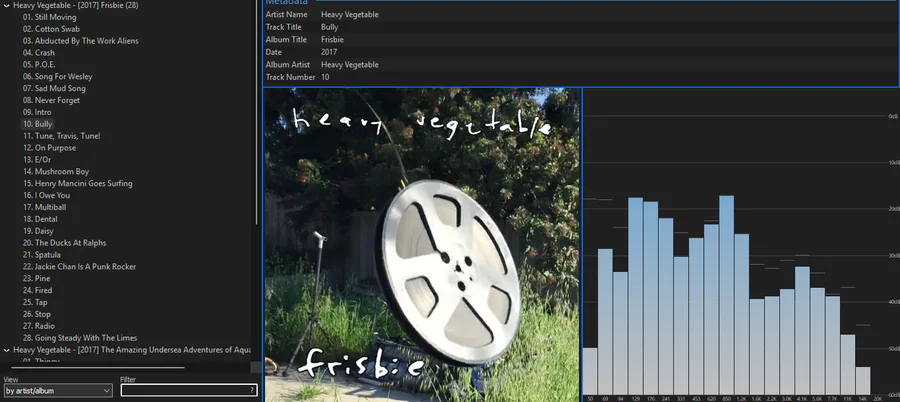The width and height of the screenshot is (900, 402).
Task: Select track 08. Never Forget
Action: [51, 100]
